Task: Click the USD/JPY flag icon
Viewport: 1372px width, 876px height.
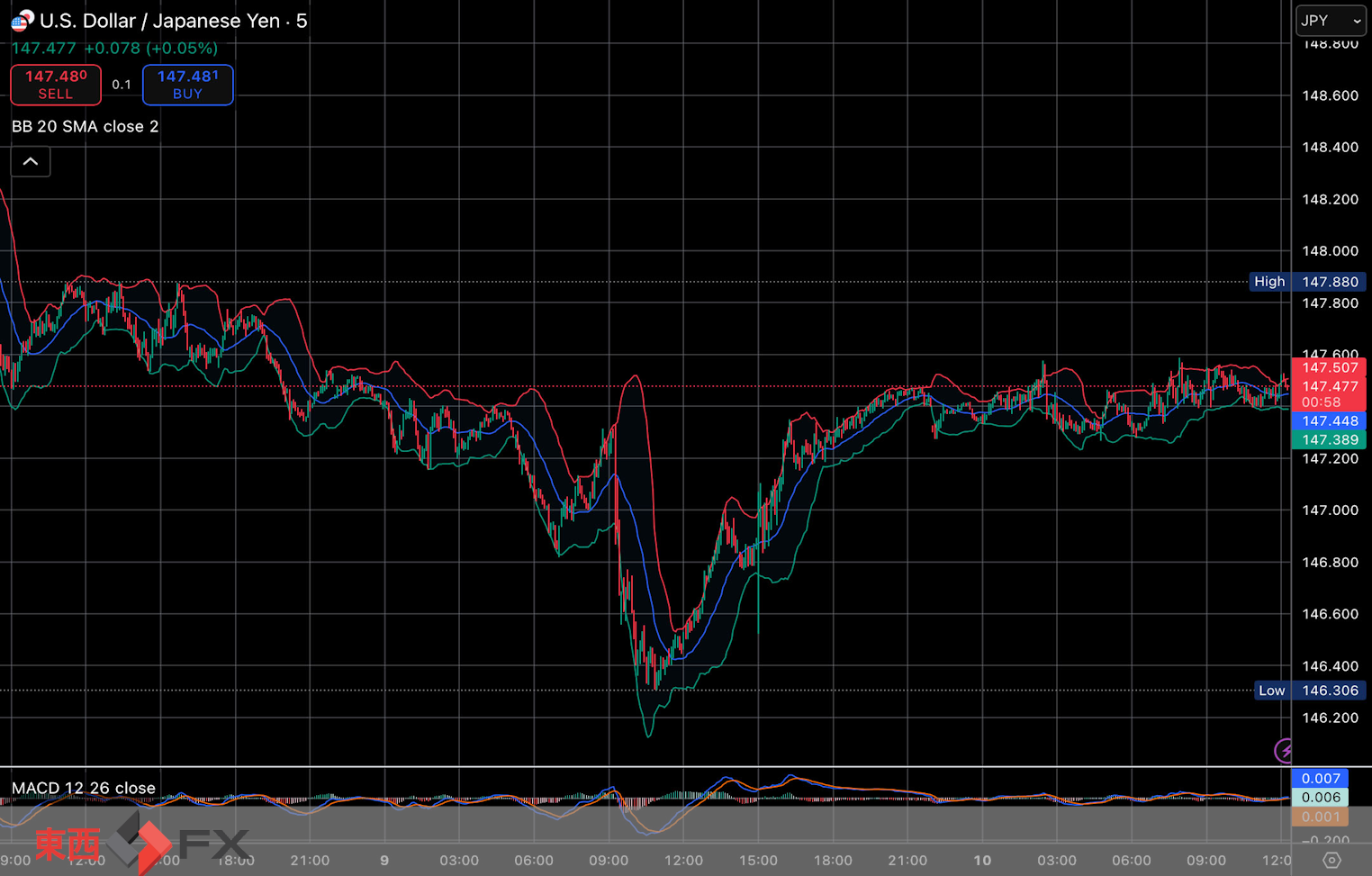Action: click(x=22, y=20)
